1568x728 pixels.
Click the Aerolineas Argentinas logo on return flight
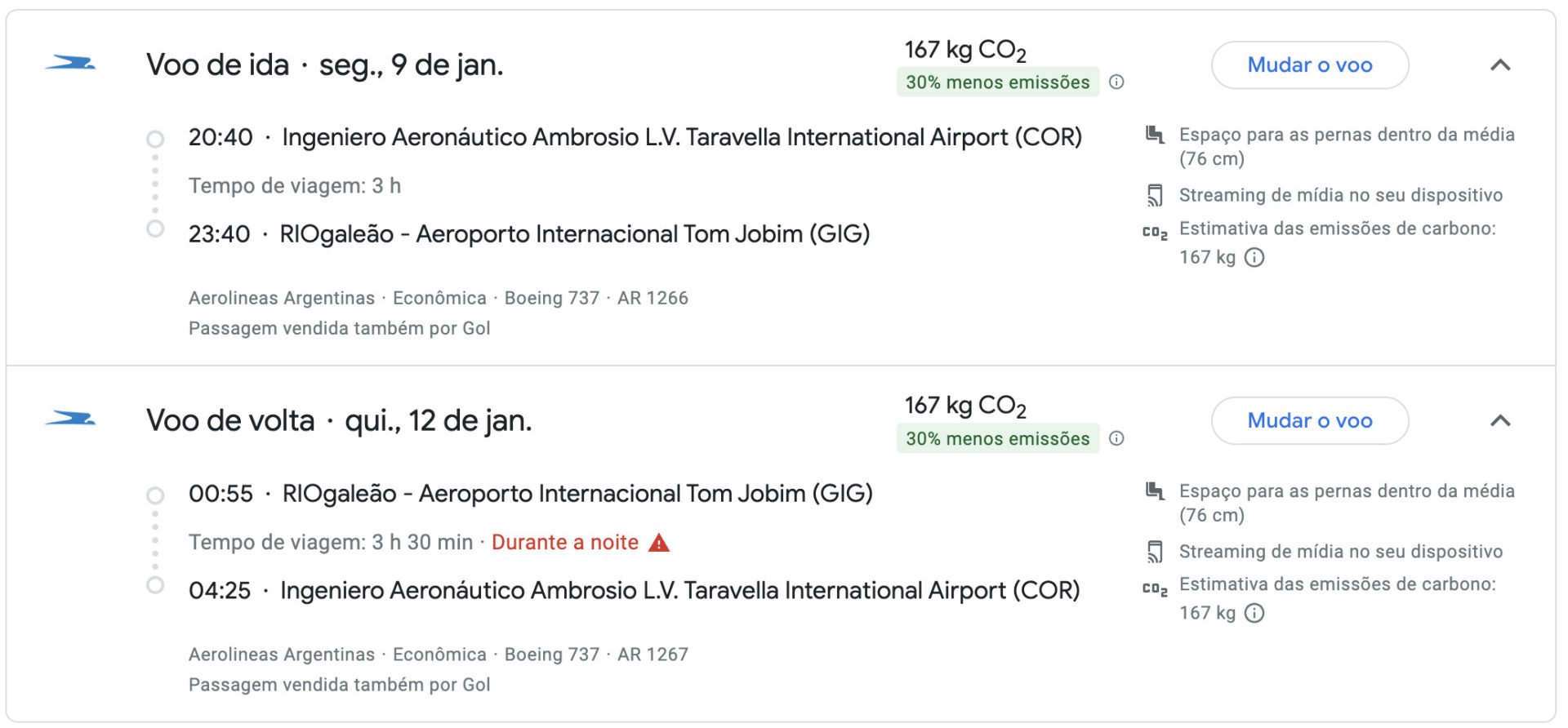coord(70,419)
